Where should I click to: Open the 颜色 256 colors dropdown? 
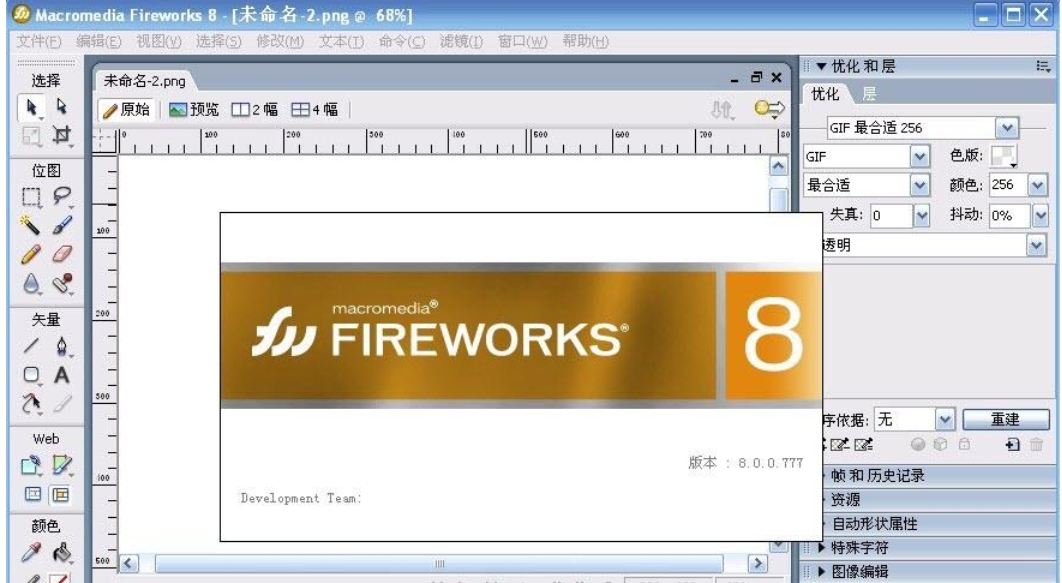click(1038, 185)
